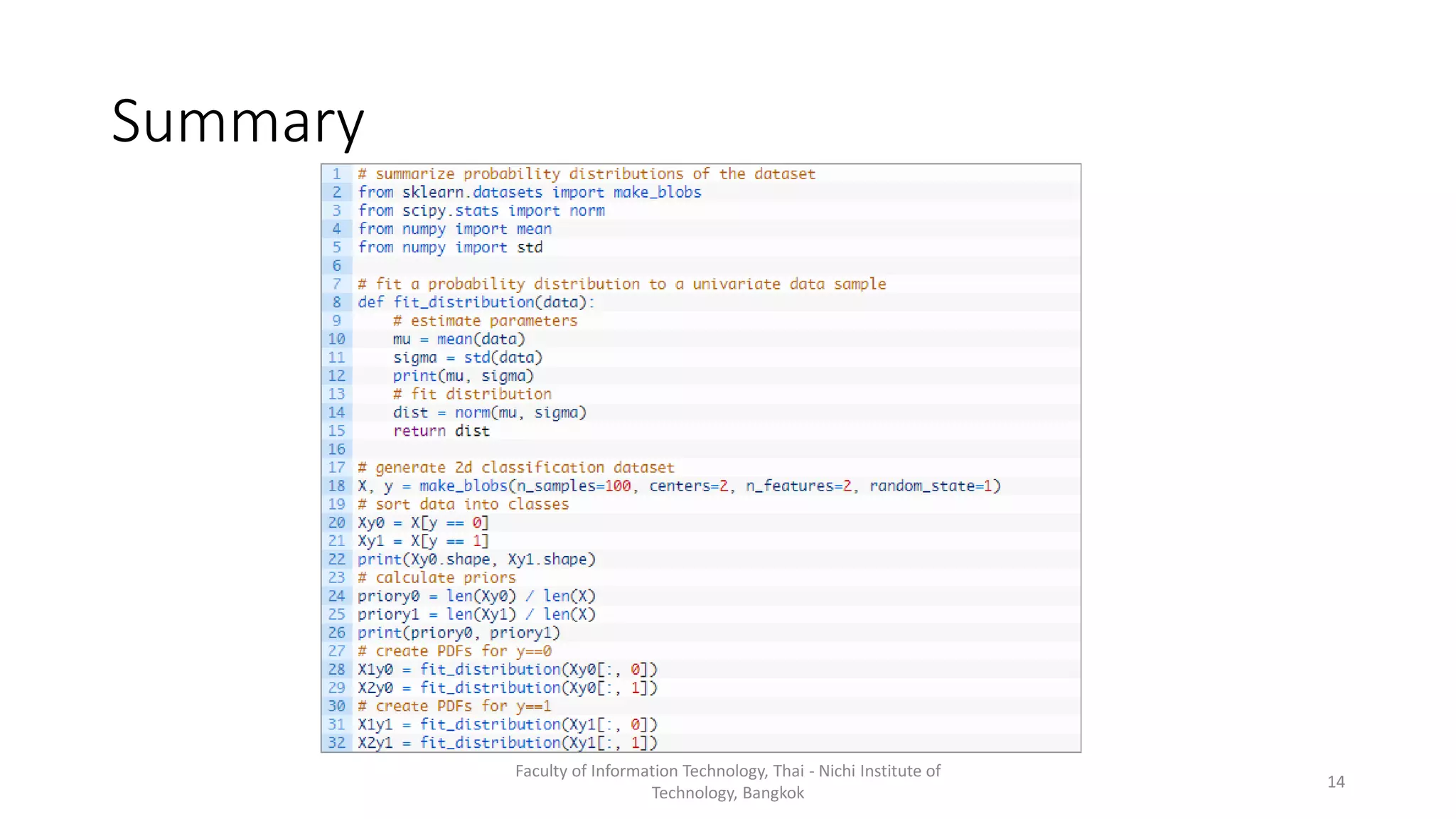
Task: Click line number 6 in the gutter
Action: click(x=337, y=266)
